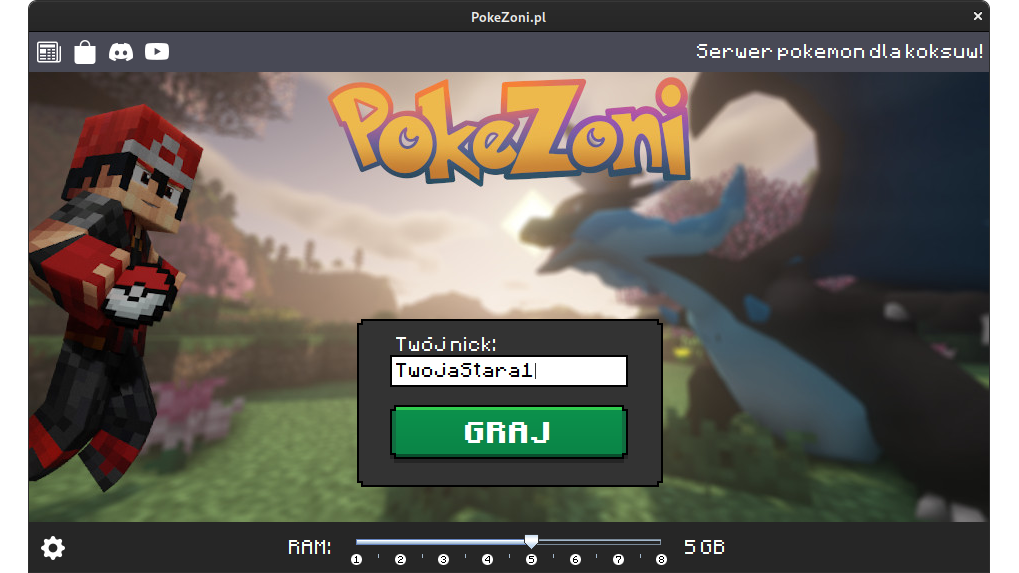Focus the Twój nick input field
The width and height of the screenshot is (1019, 573).
click(509, 371)
